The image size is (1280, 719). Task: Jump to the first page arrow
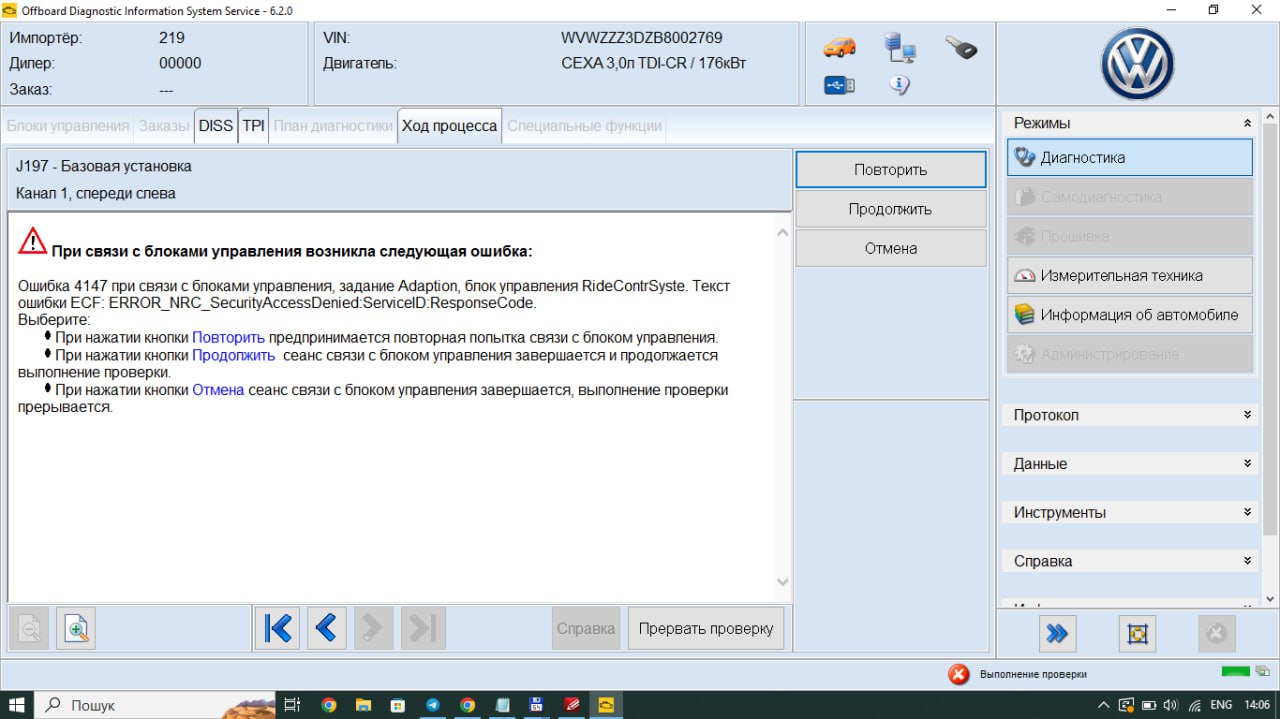277,628
